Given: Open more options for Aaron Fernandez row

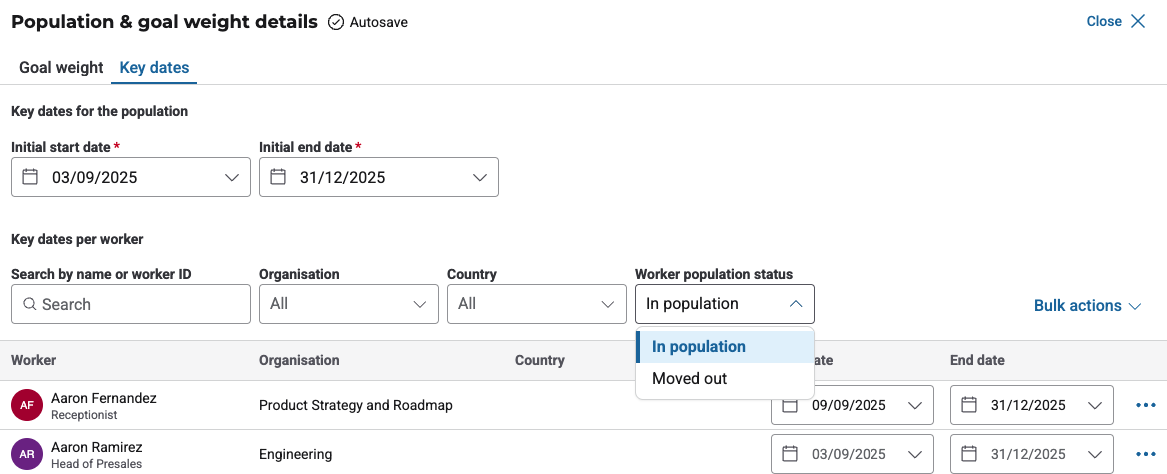Looking at the screenshot, I should coord(1145,405).
